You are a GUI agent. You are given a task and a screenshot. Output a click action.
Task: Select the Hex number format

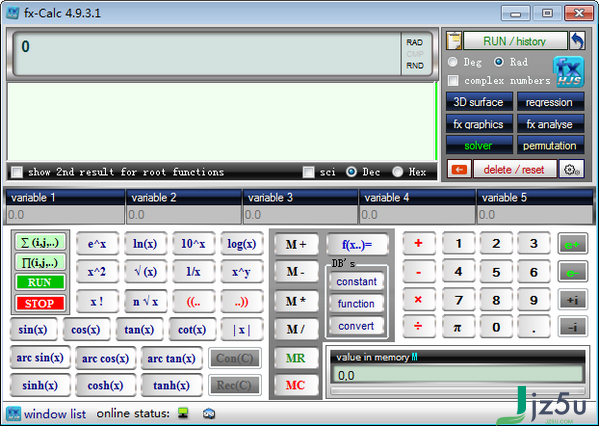[397, 172]
